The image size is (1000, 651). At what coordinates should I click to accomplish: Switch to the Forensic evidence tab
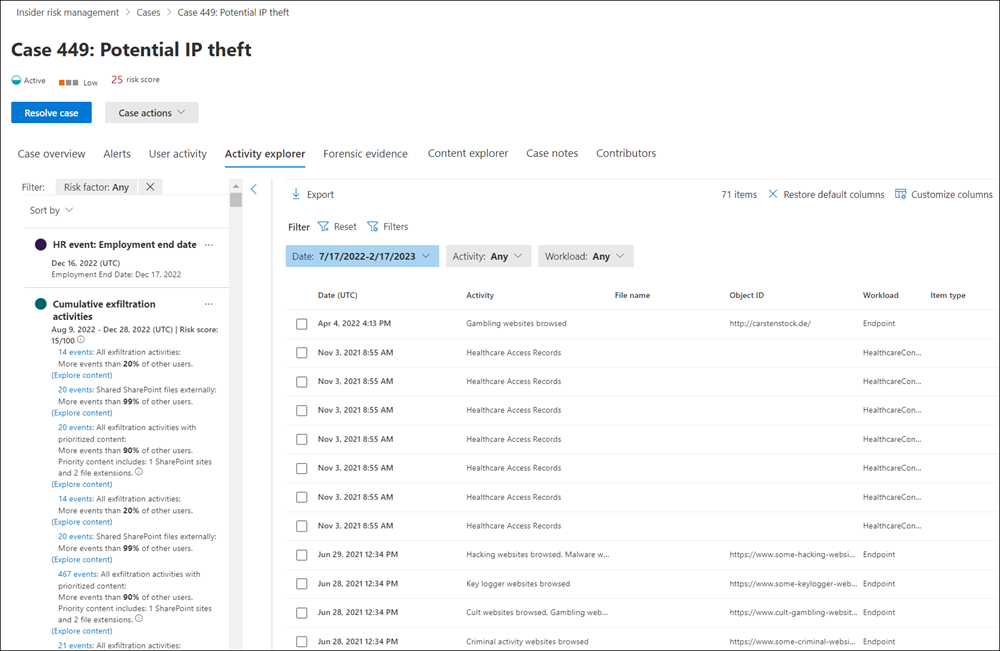pos(365,153)
